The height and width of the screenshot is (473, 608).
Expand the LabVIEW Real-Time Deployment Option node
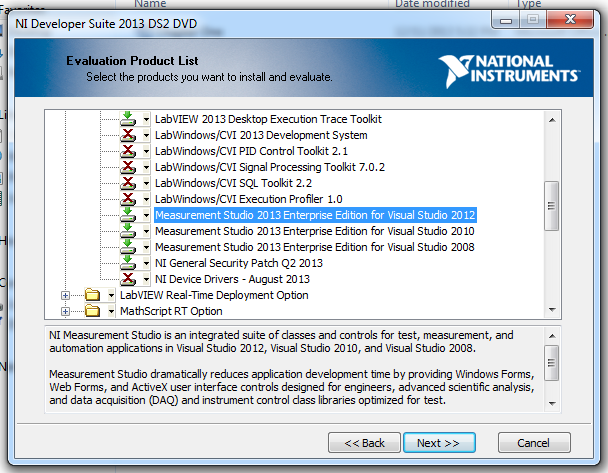click(x=65, y=295)
